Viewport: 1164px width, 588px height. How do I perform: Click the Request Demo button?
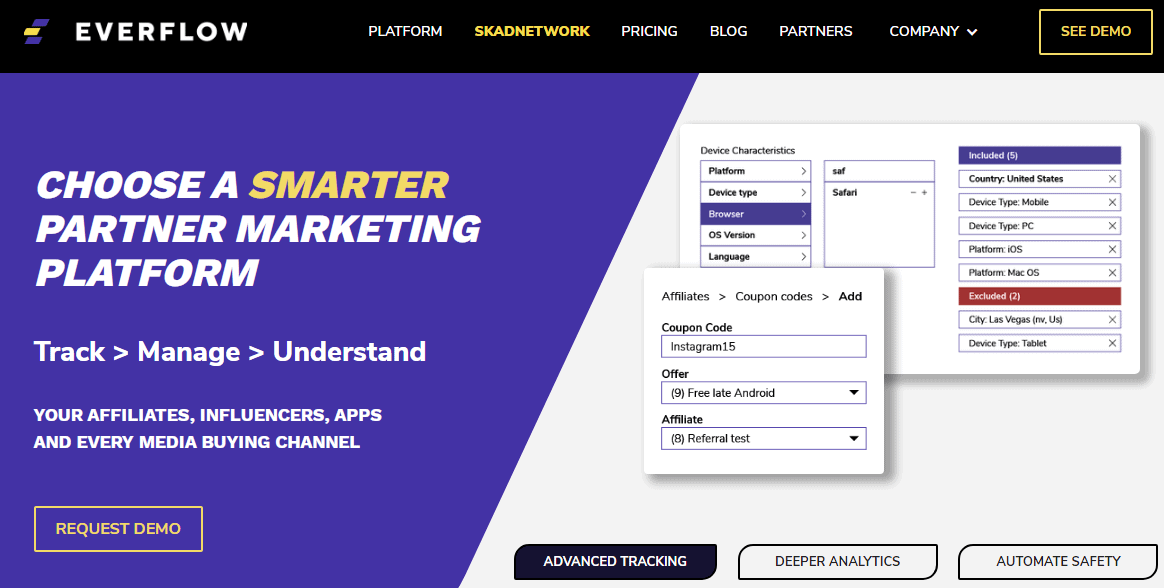tap(118, 529)
